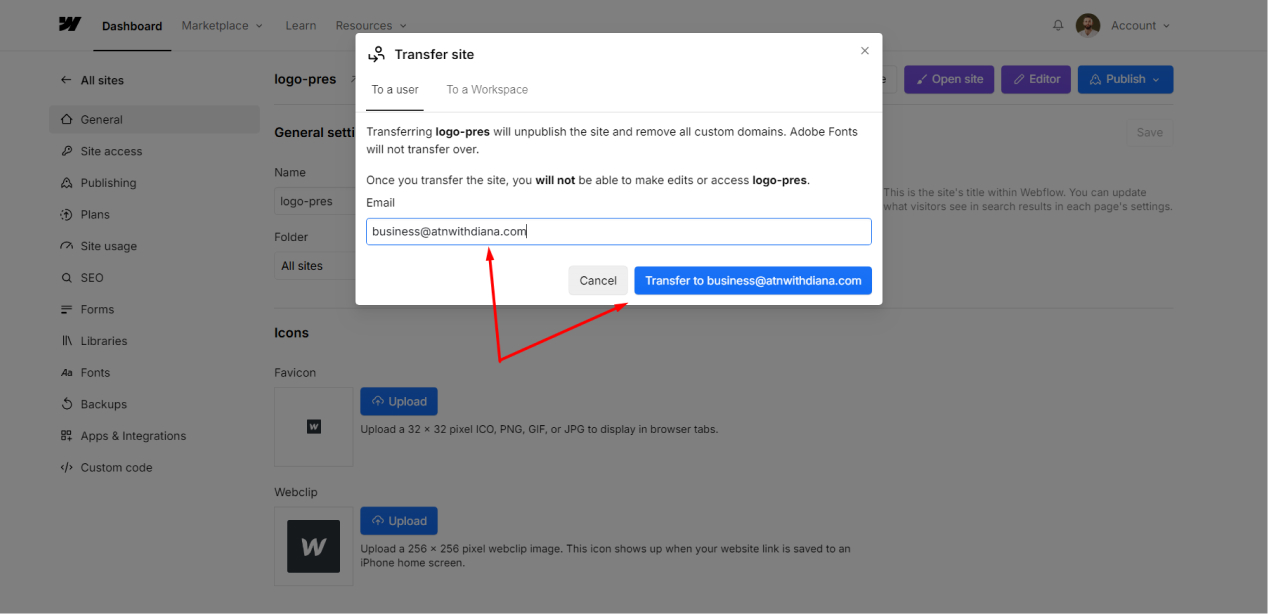Viewport: 1268px width, 614px height.
Task: Select General in the sidebar
Action: 154,119
